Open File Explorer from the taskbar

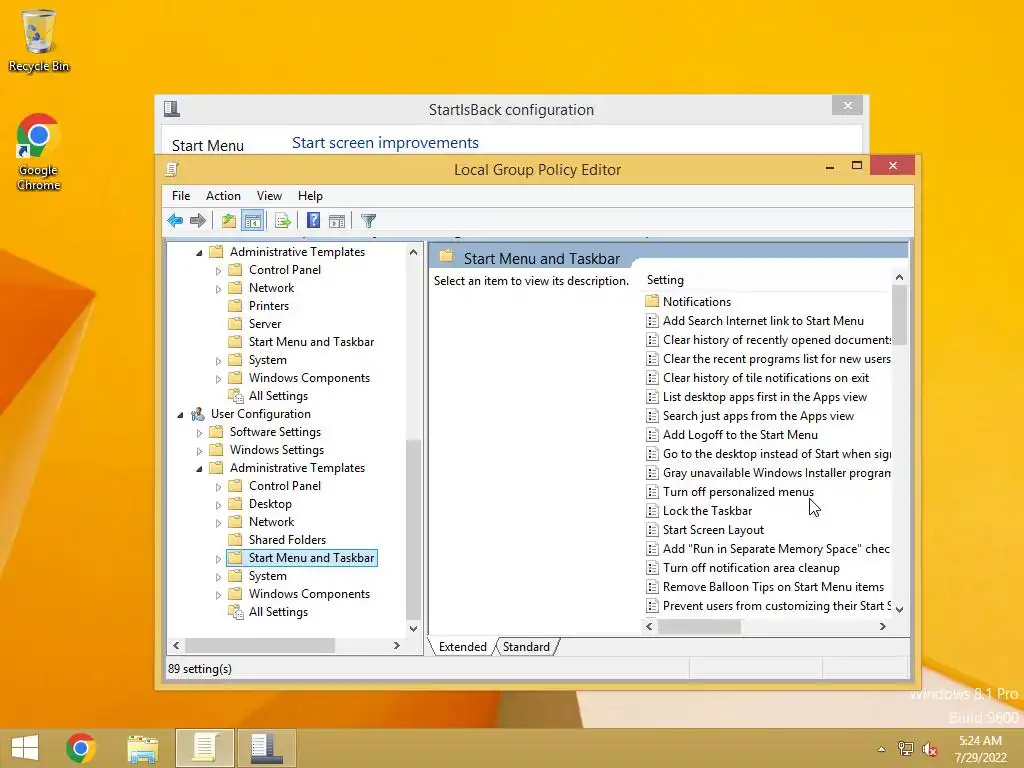[142, 748]
